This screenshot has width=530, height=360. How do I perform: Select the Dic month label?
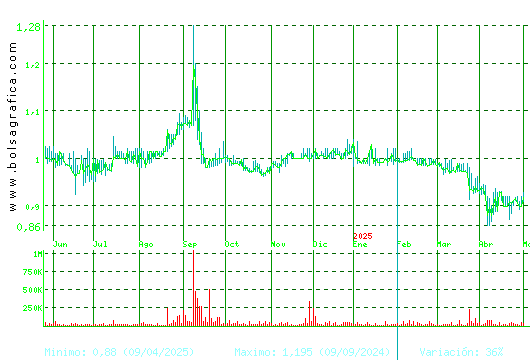tap(320, 244)
